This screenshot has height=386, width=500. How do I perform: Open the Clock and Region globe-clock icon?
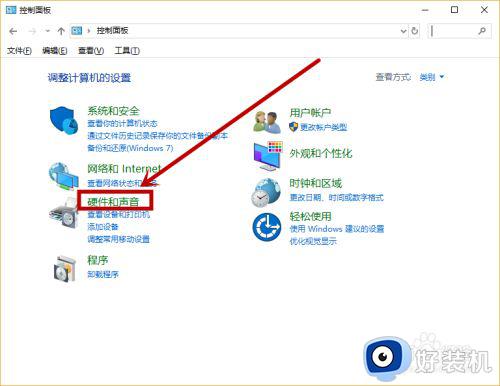[x=266, y=192]
